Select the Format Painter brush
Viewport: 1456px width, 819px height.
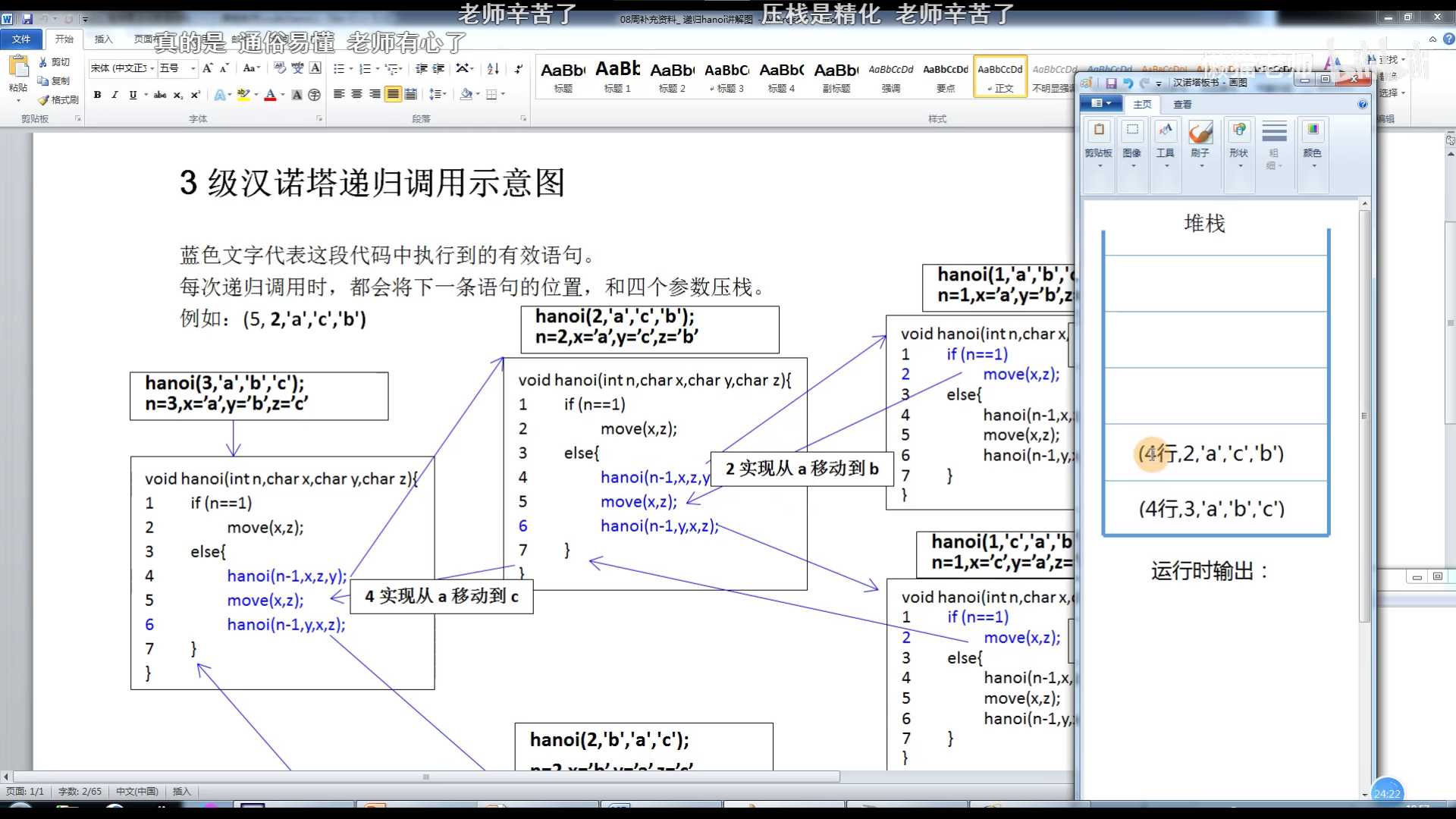(58, 99)
